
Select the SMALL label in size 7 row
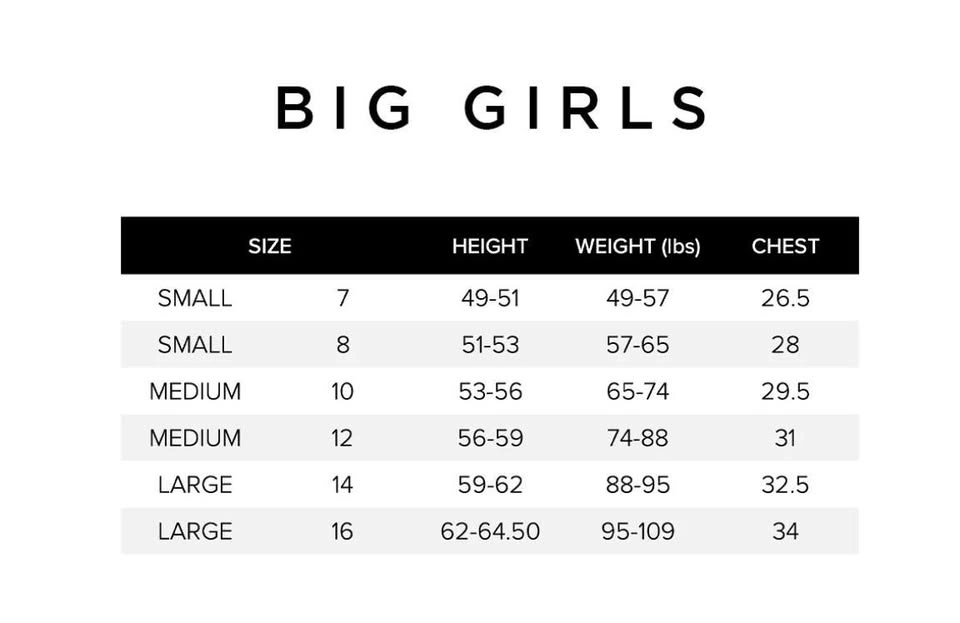tap(194, 298)
